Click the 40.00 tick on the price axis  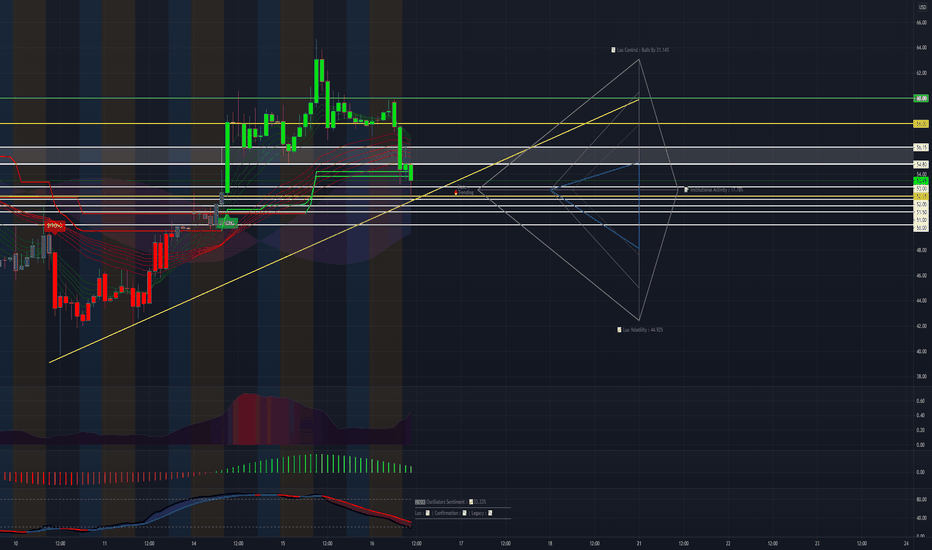pos(921,351)
